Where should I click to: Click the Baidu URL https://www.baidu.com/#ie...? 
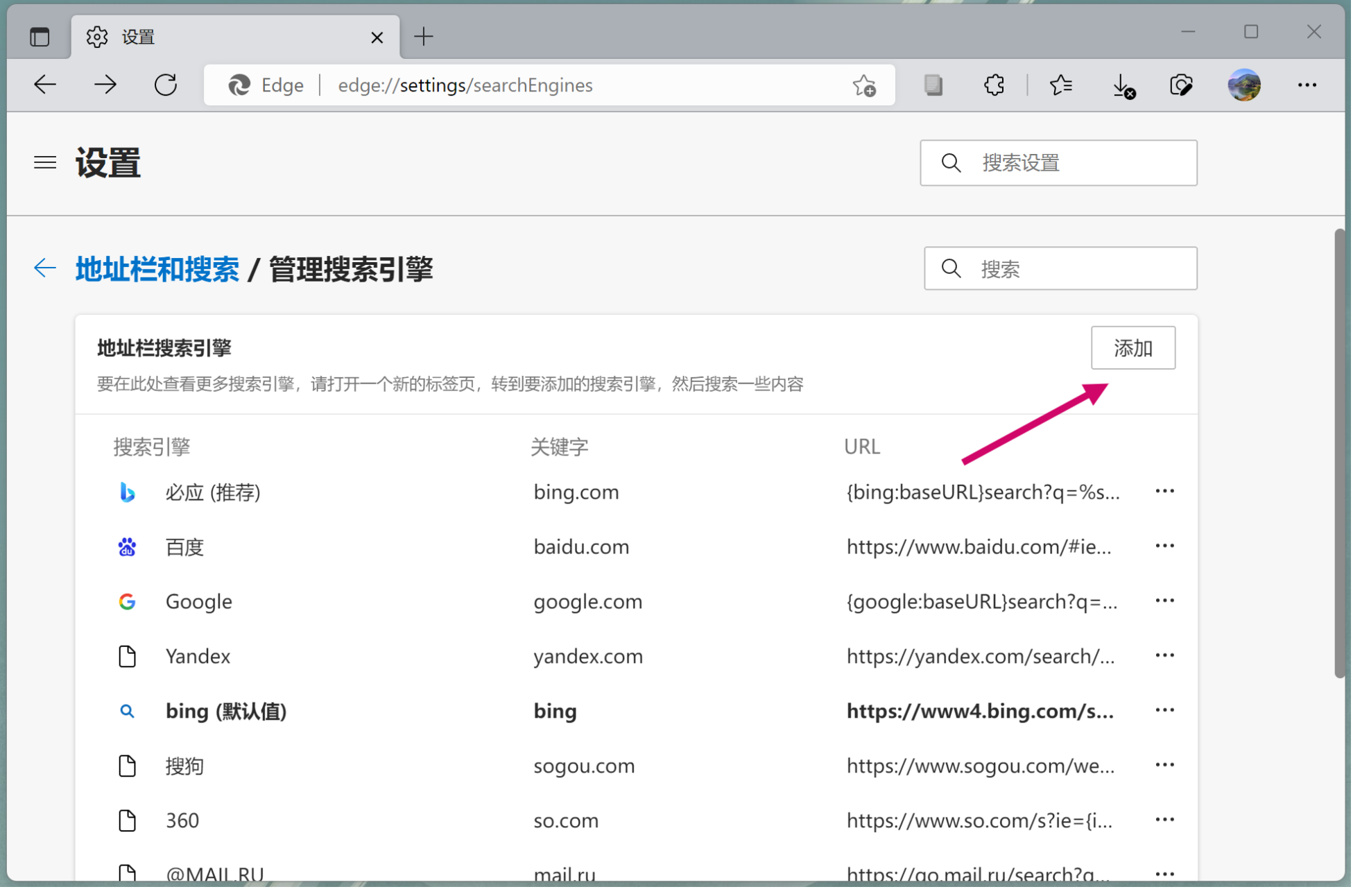(x=979, y=547)
